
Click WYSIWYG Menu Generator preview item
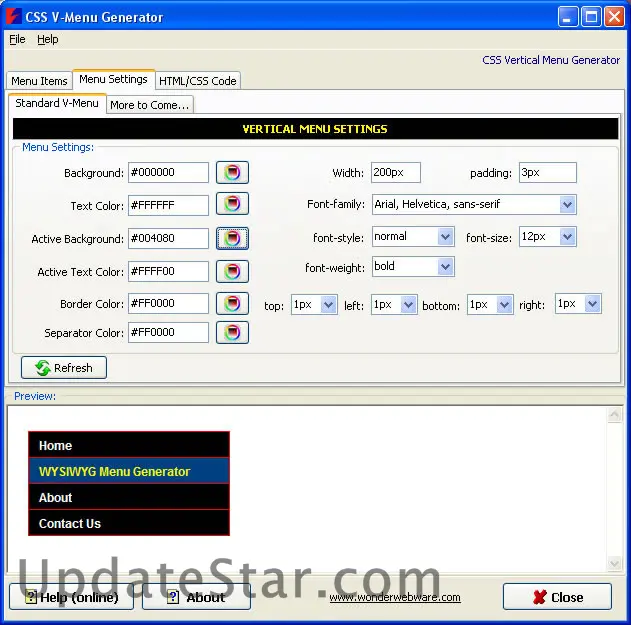click(129, 471)
